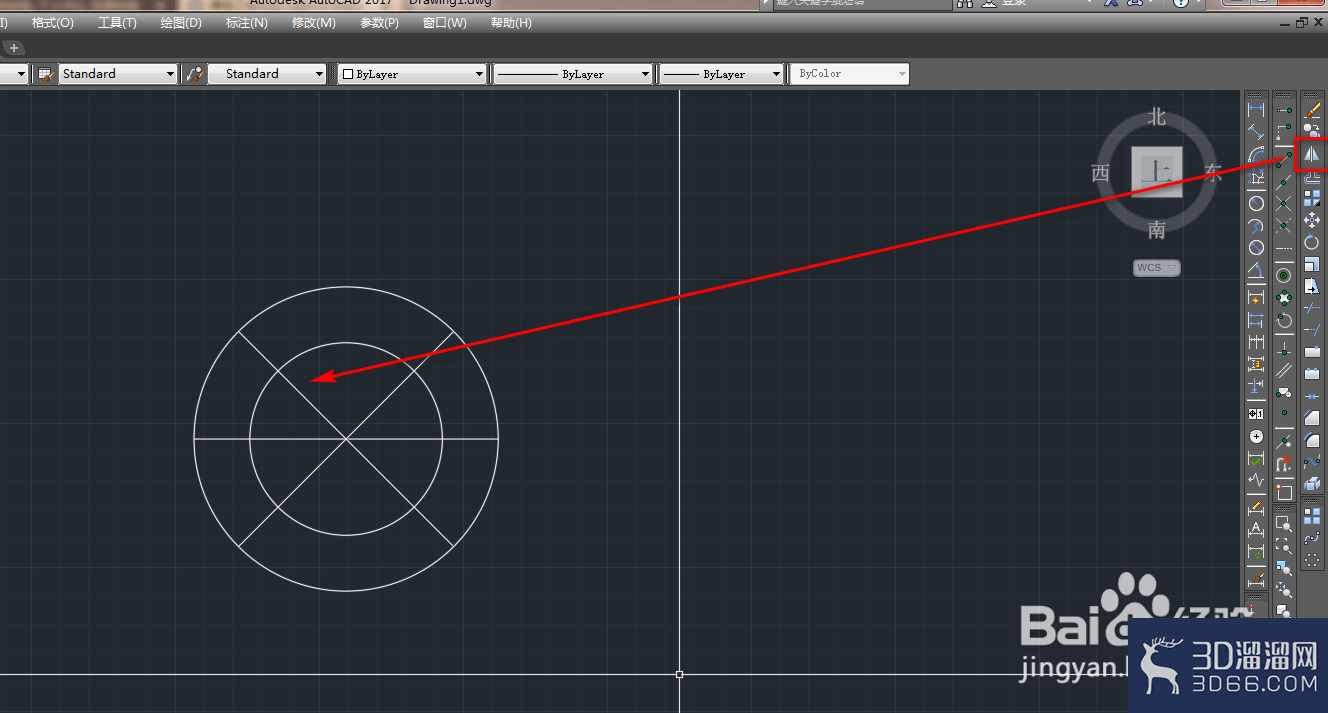Click the Zoom Window magnifier icon
The height and width of the screenshot is (713, 1328).
point(1283,522)
